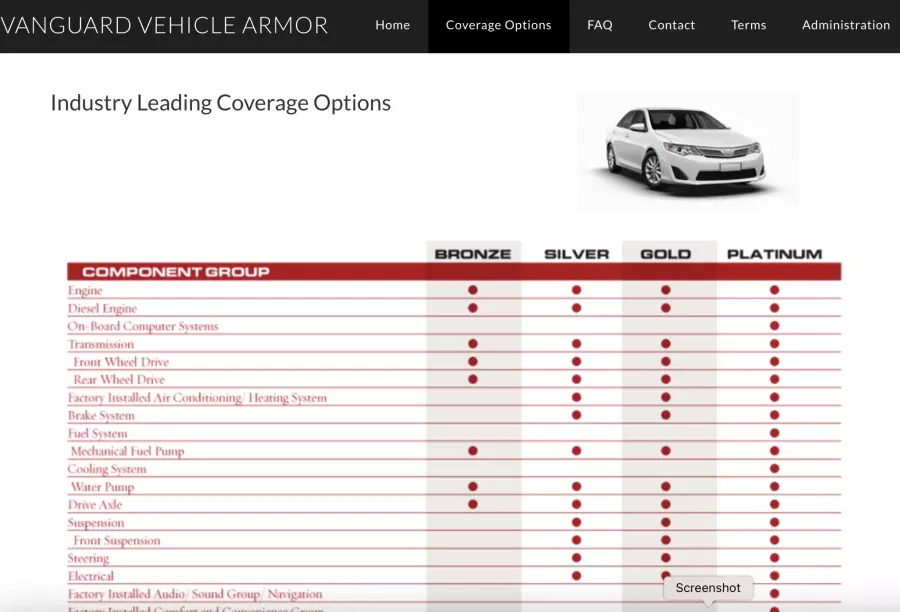Click the Gold dot for Suspension

pyautogui.click(x=666, y=522)
